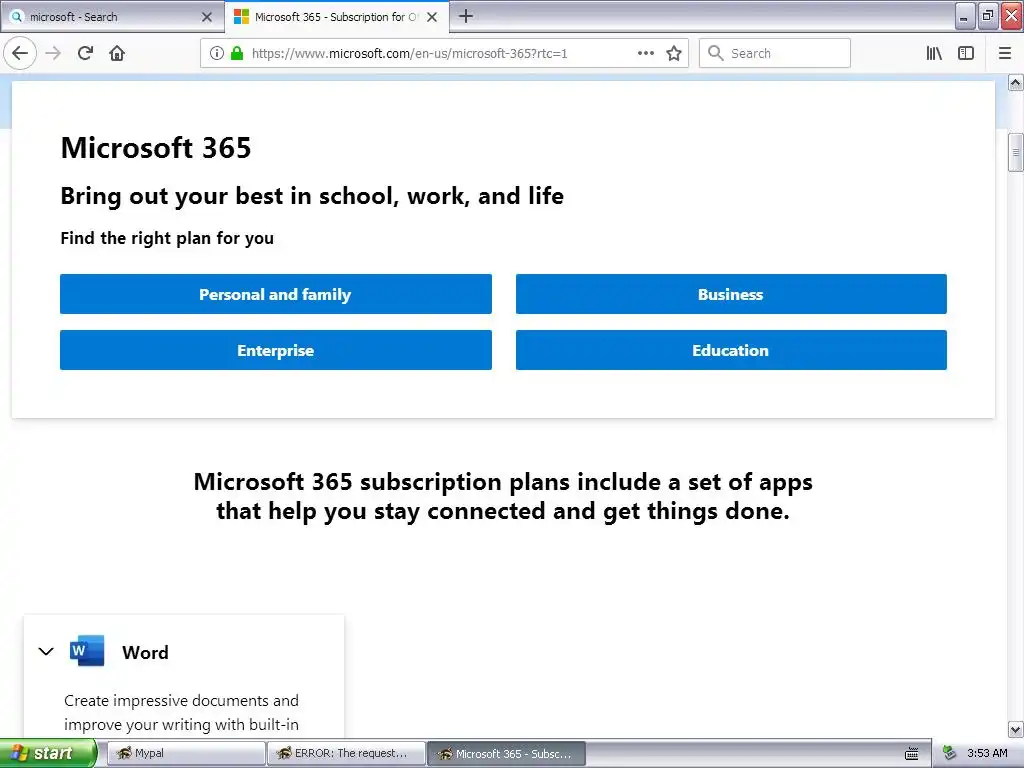Choose the Personal and family plan
1024x768 pixels.
[276, 294]
